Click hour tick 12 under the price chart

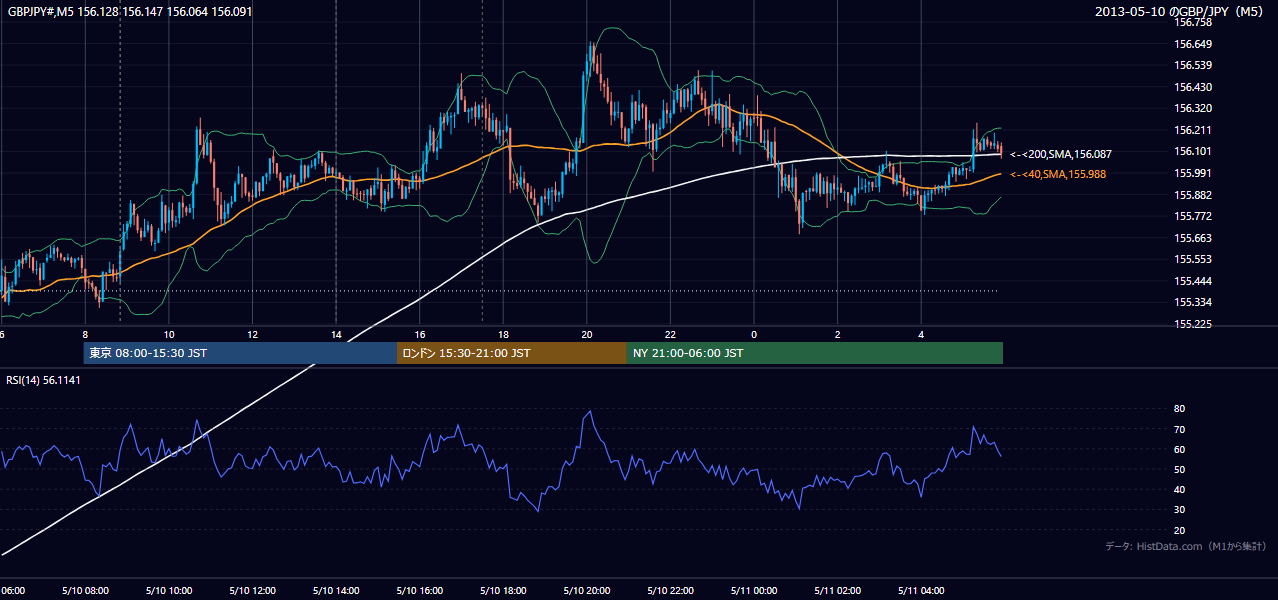tap(253, 335)
